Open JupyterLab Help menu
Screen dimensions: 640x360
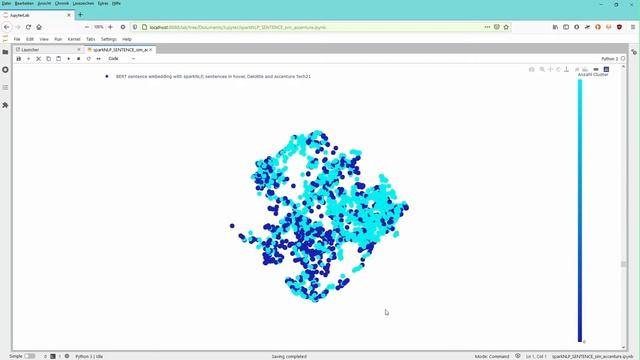pyautogui.click(x=127, y=39)
